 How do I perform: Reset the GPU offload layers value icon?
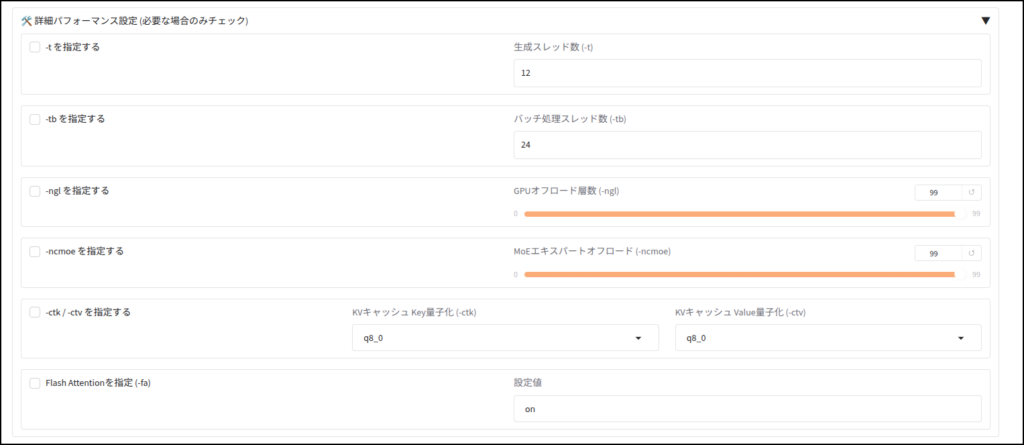pos(971,193)
